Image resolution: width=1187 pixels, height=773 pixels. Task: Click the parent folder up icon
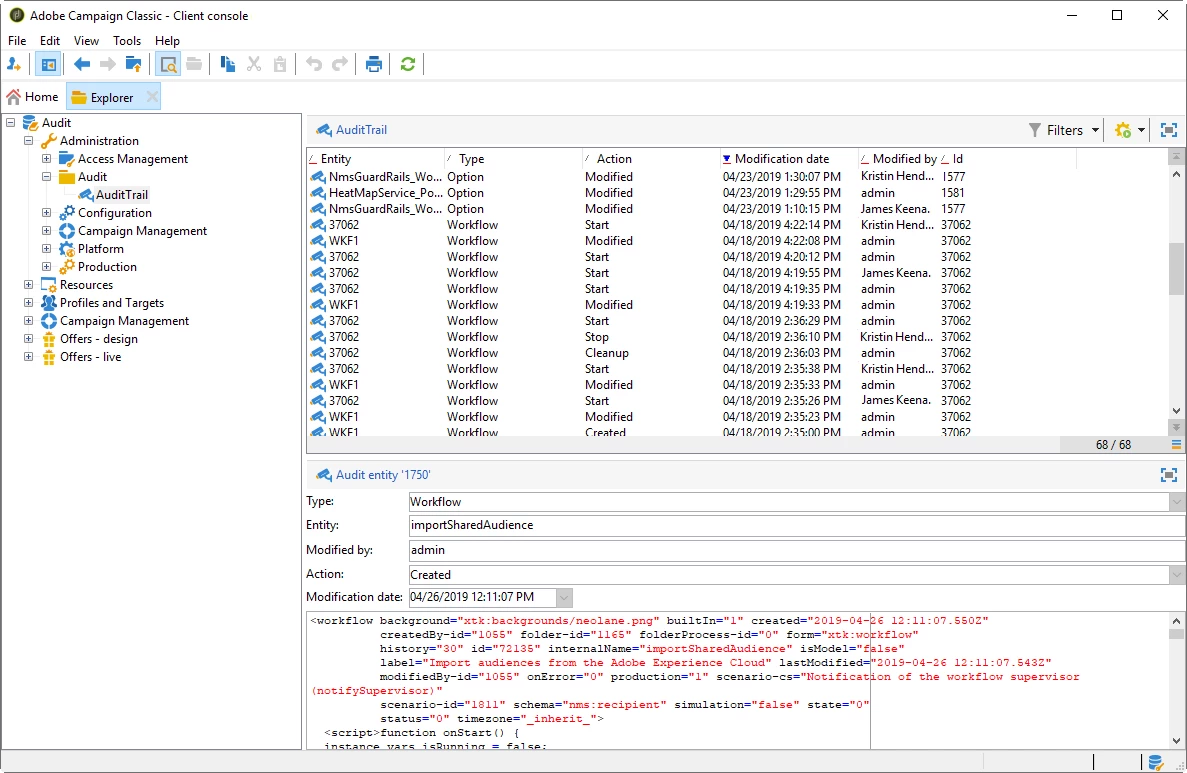click(x=133, y=64)
